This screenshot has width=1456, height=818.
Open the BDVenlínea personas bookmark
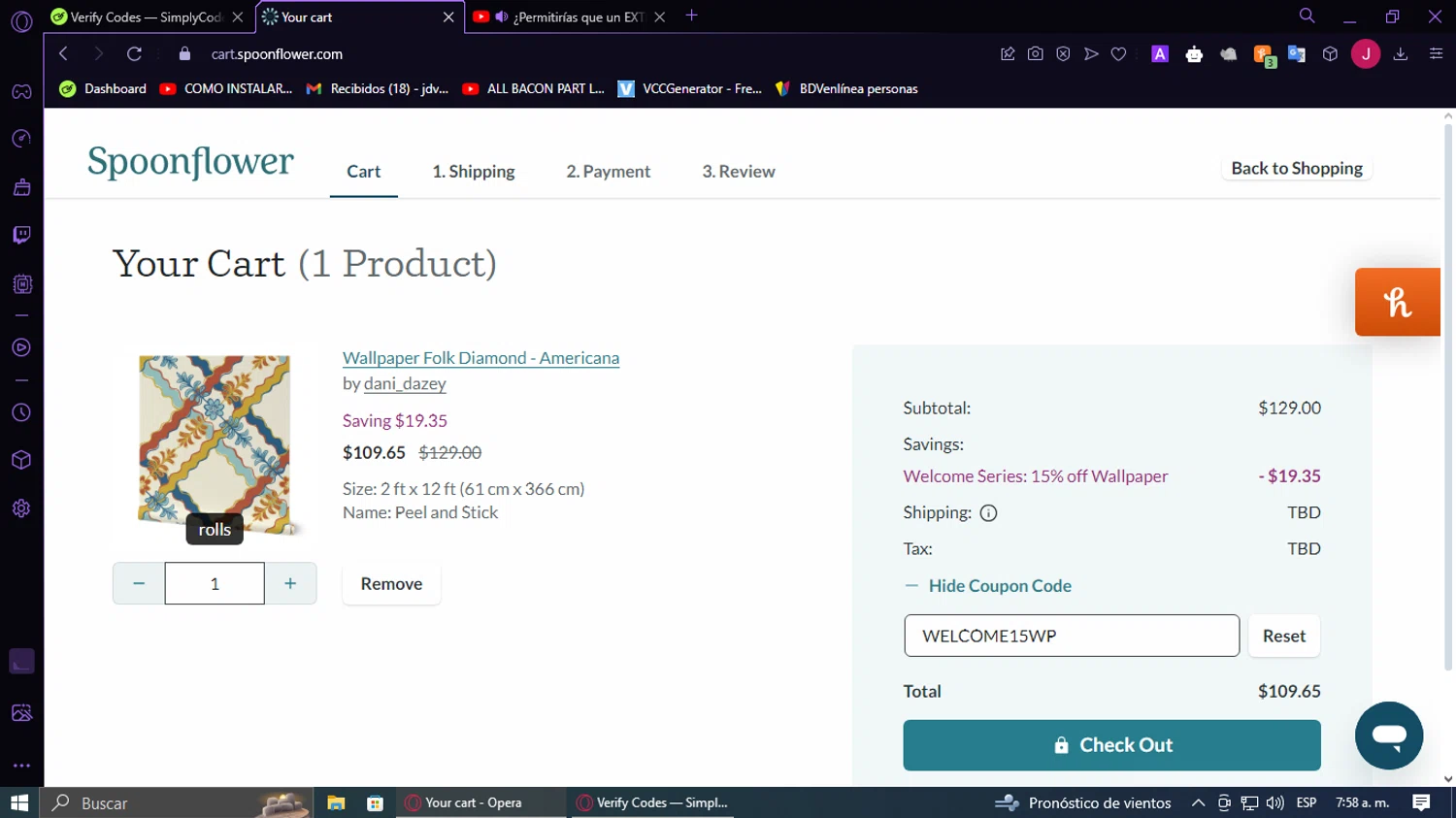846,88
